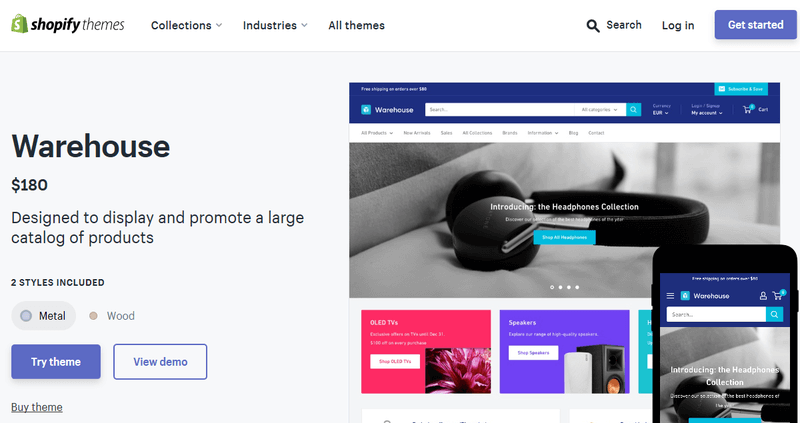
Task: Click the teal search button in preview
Action: pyautogui.click(x=633, y=110)
